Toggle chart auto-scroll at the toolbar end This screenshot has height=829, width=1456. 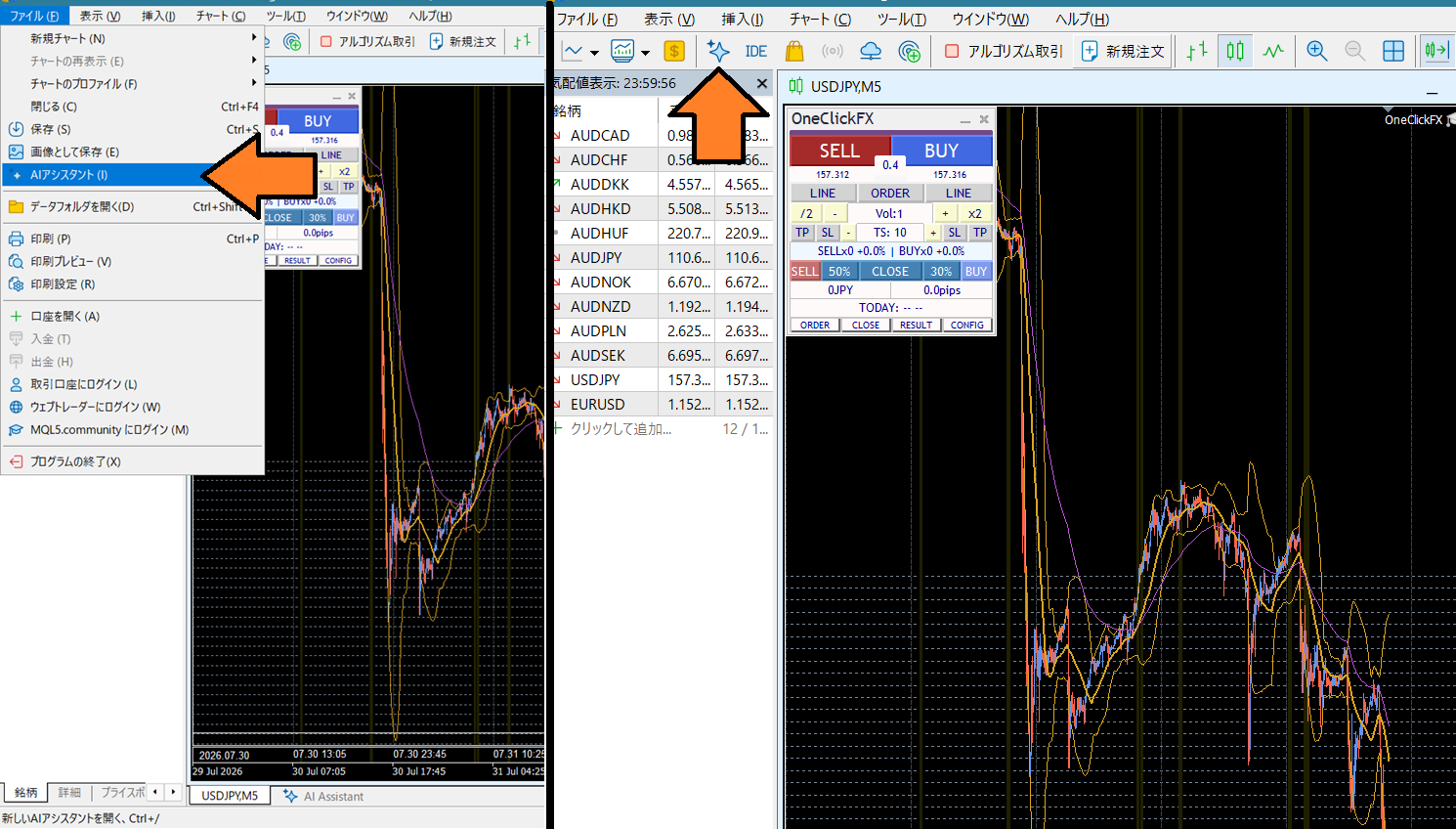(1436, 51)
